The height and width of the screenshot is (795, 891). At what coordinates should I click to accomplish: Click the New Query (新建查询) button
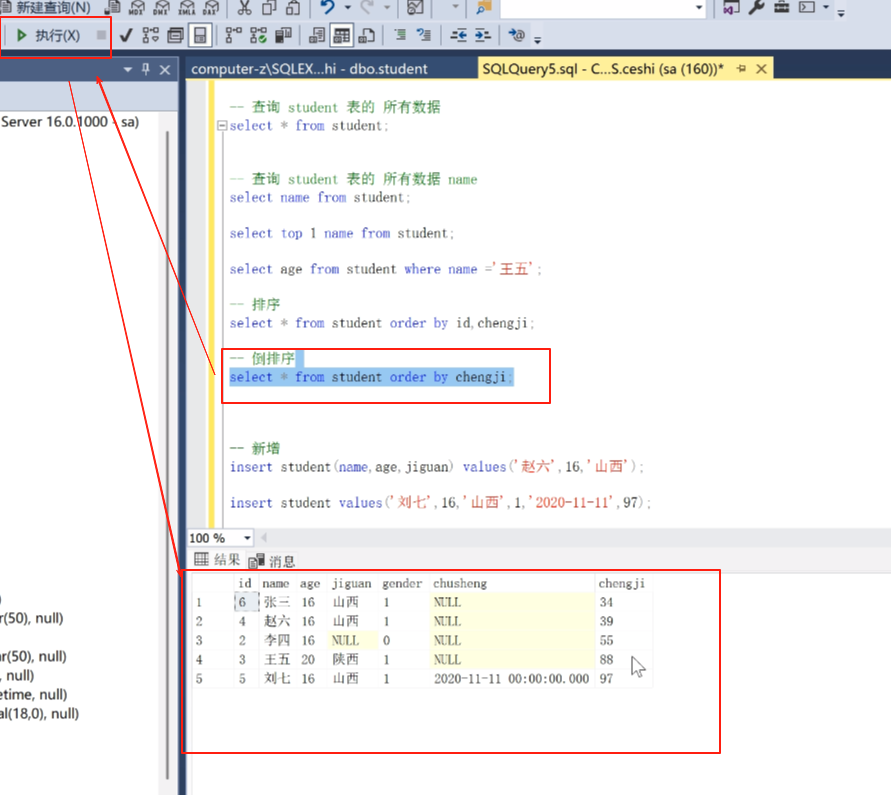[45, 7]
